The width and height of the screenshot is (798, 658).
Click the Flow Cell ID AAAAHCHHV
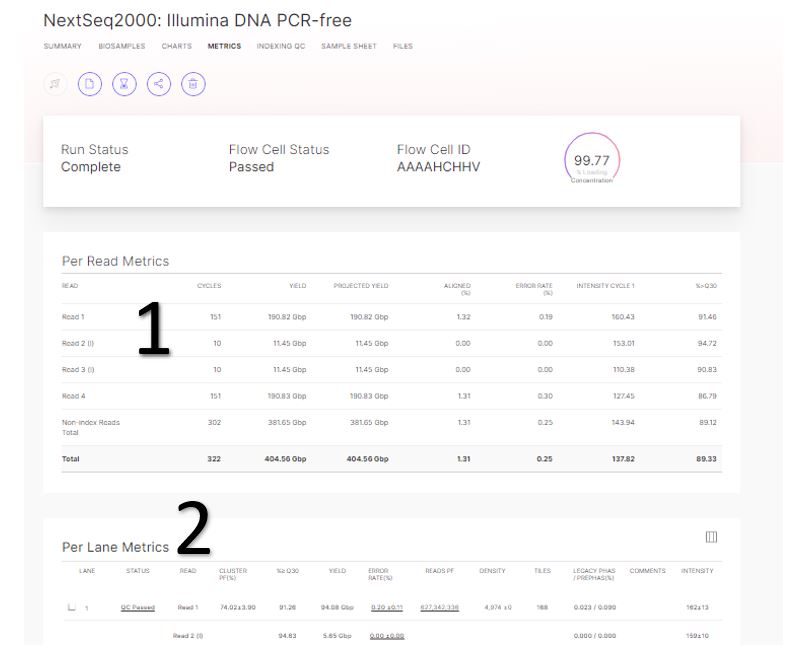pos(438,167)
